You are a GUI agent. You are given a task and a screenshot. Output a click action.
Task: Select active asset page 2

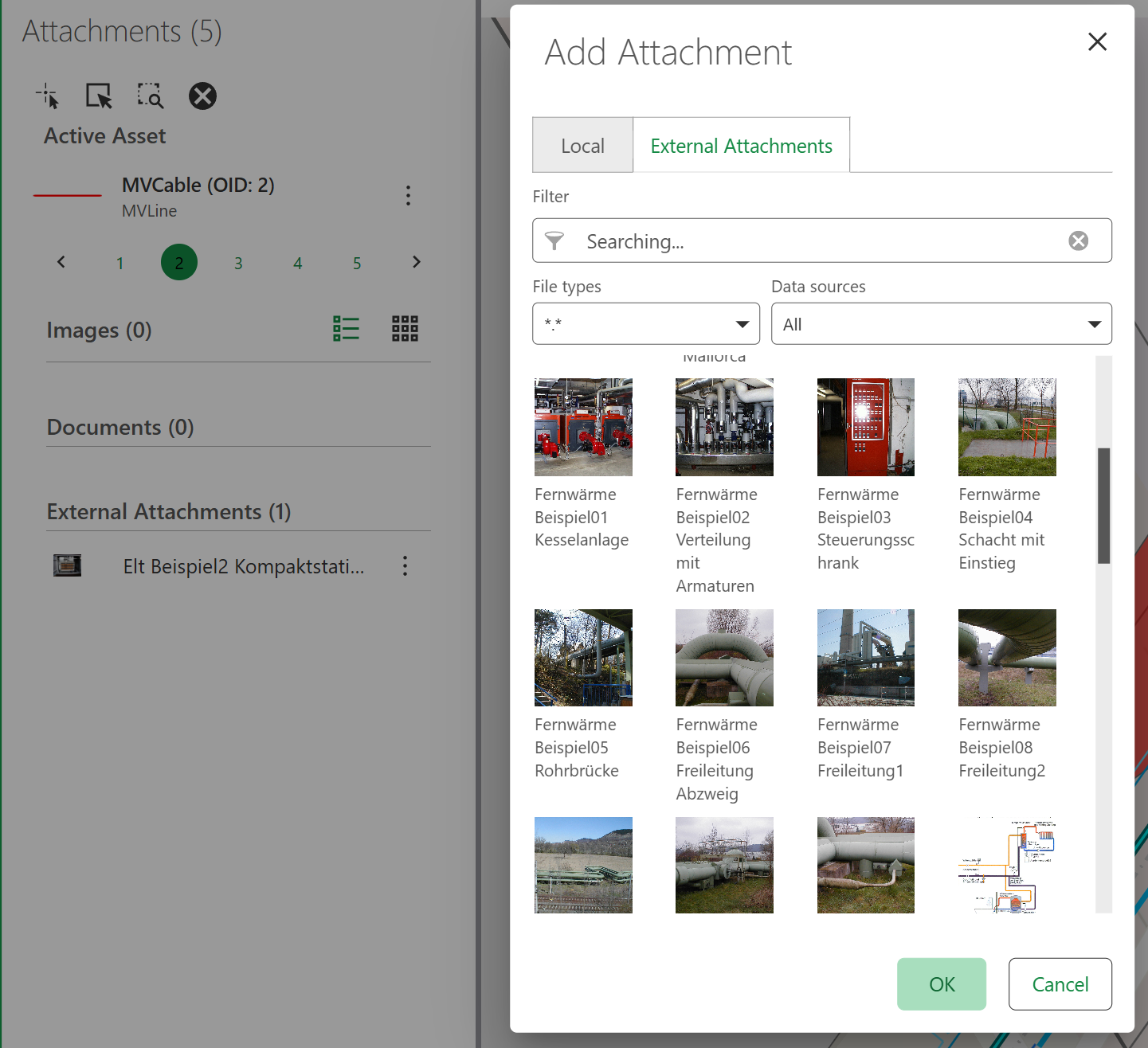[179, 262]
